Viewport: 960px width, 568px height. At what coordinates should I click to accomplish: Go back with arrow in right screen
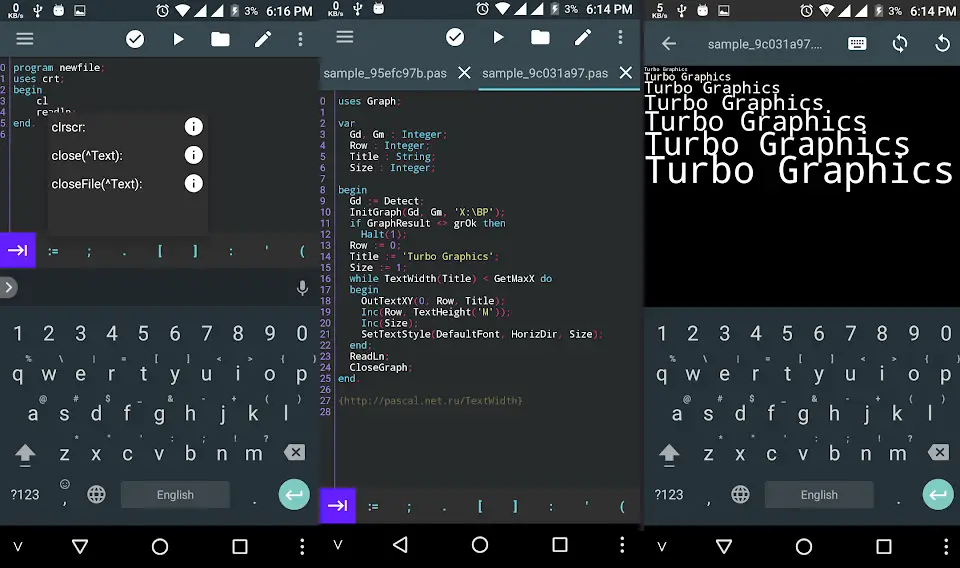[x=669, y=43]
